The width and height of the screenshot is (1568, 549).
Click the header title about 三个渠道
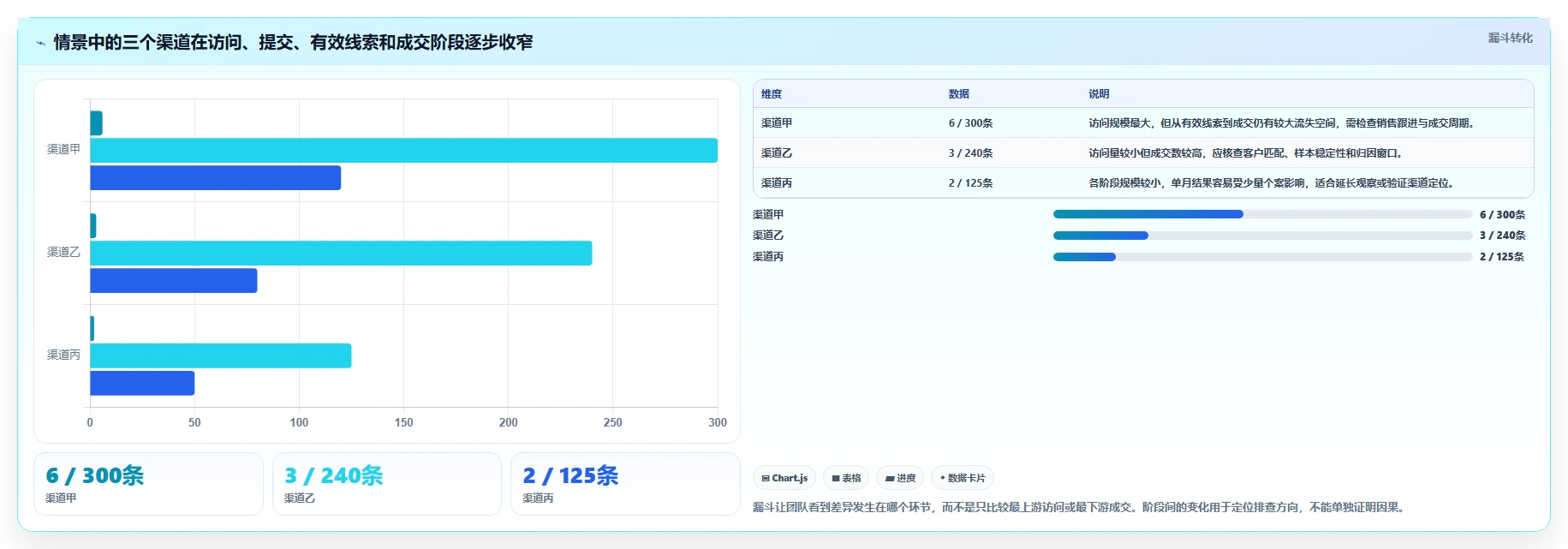[x=293, y=42]
